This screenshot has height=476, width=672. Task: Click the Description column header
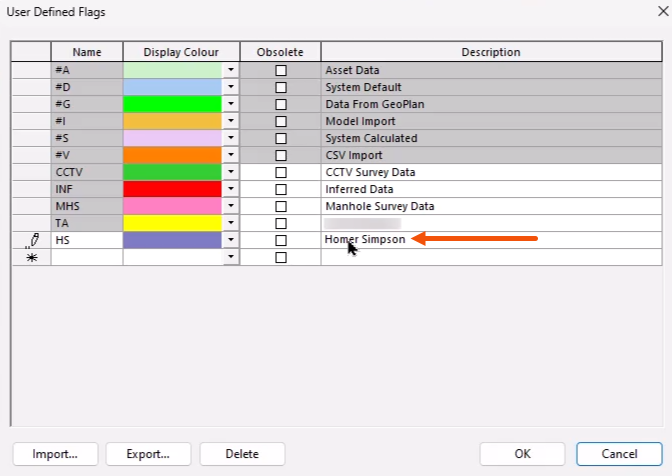click(491, 52)
